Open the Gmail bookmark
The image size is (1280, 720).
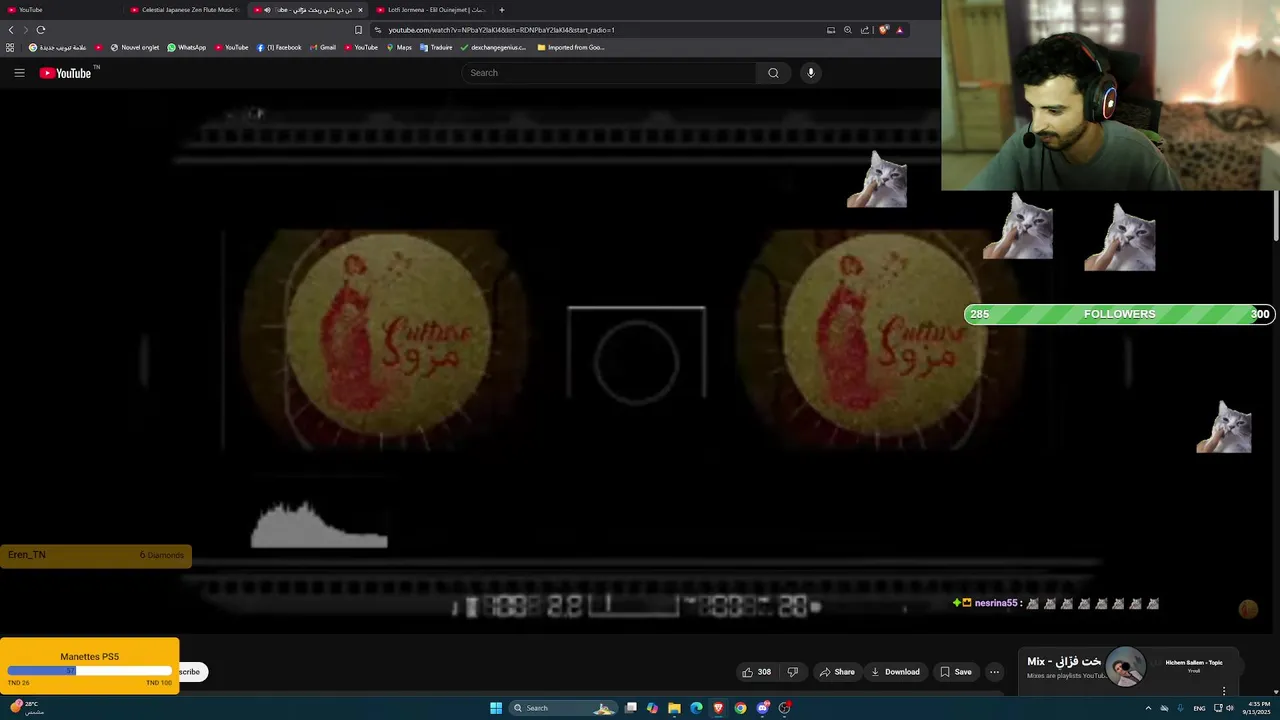322,47
